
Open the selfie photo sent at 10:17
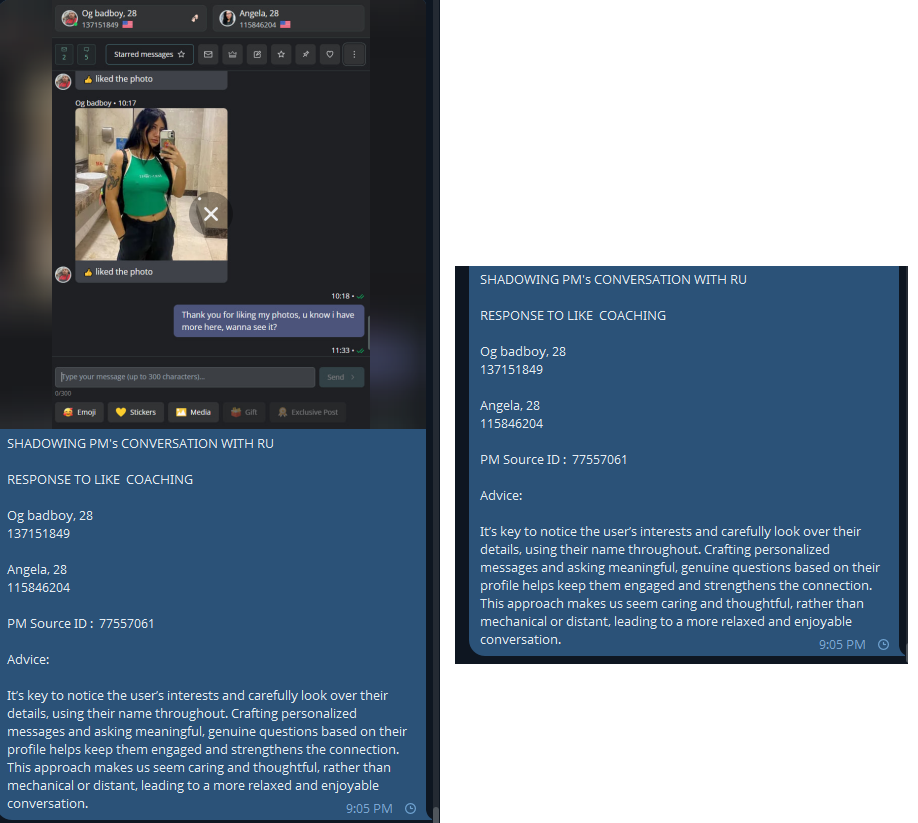151,184
